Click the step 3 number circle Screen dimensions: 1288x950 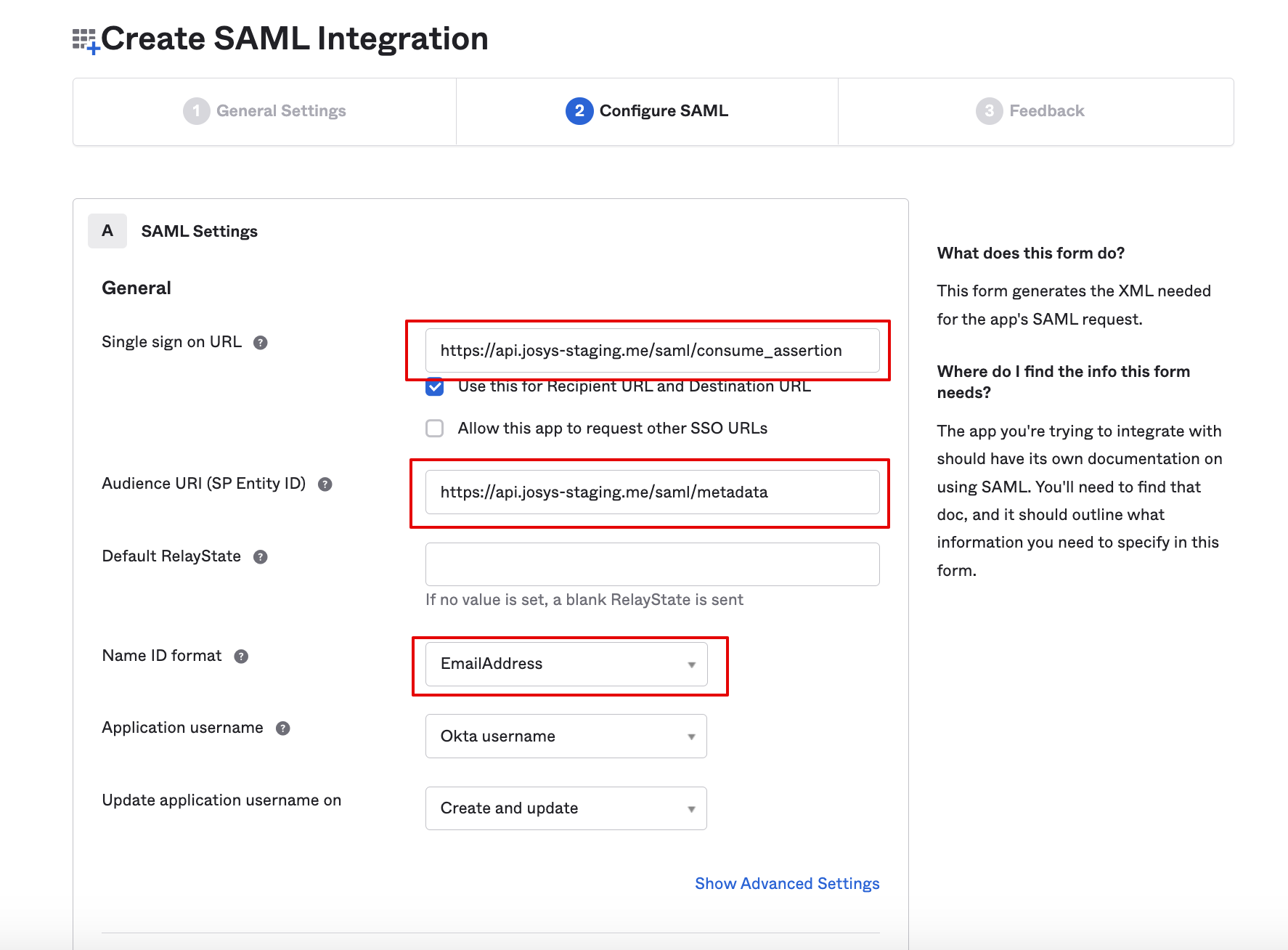pos(989,111)
